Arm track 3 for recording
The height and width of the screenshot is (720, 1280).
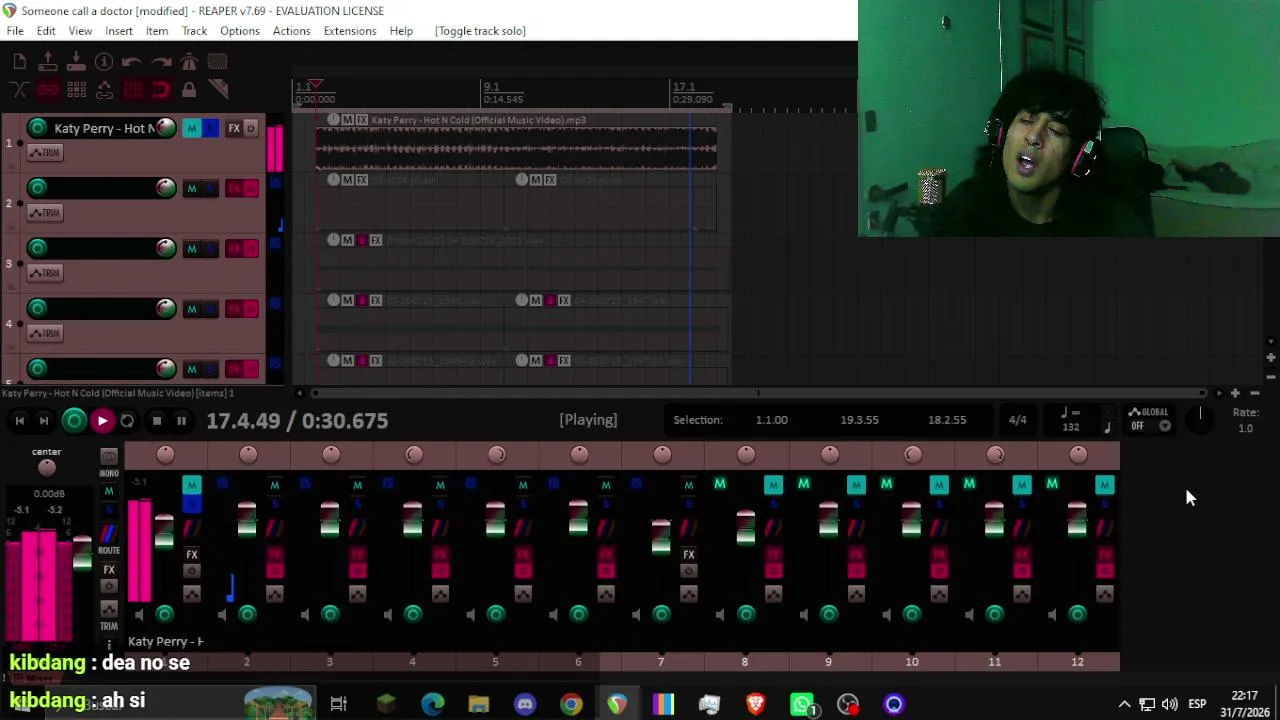37,248
